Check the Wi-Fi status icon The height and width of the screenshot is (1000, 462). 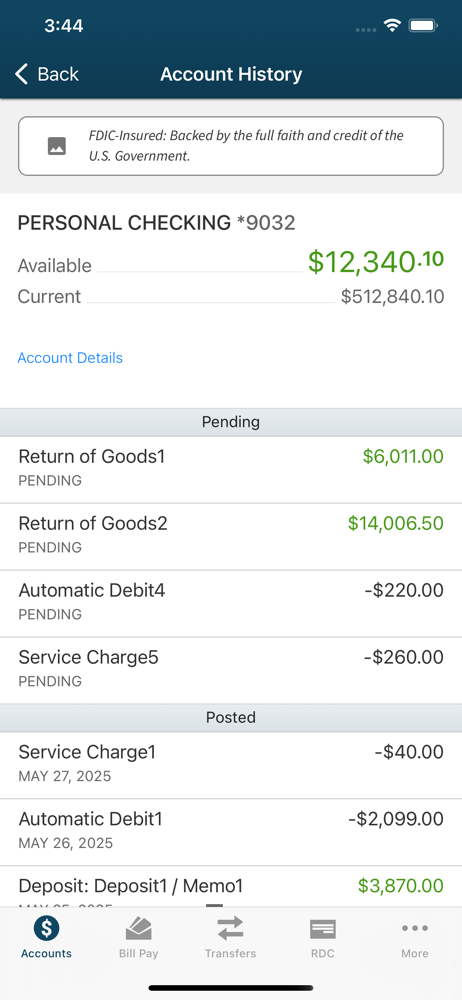pos(392,26)
